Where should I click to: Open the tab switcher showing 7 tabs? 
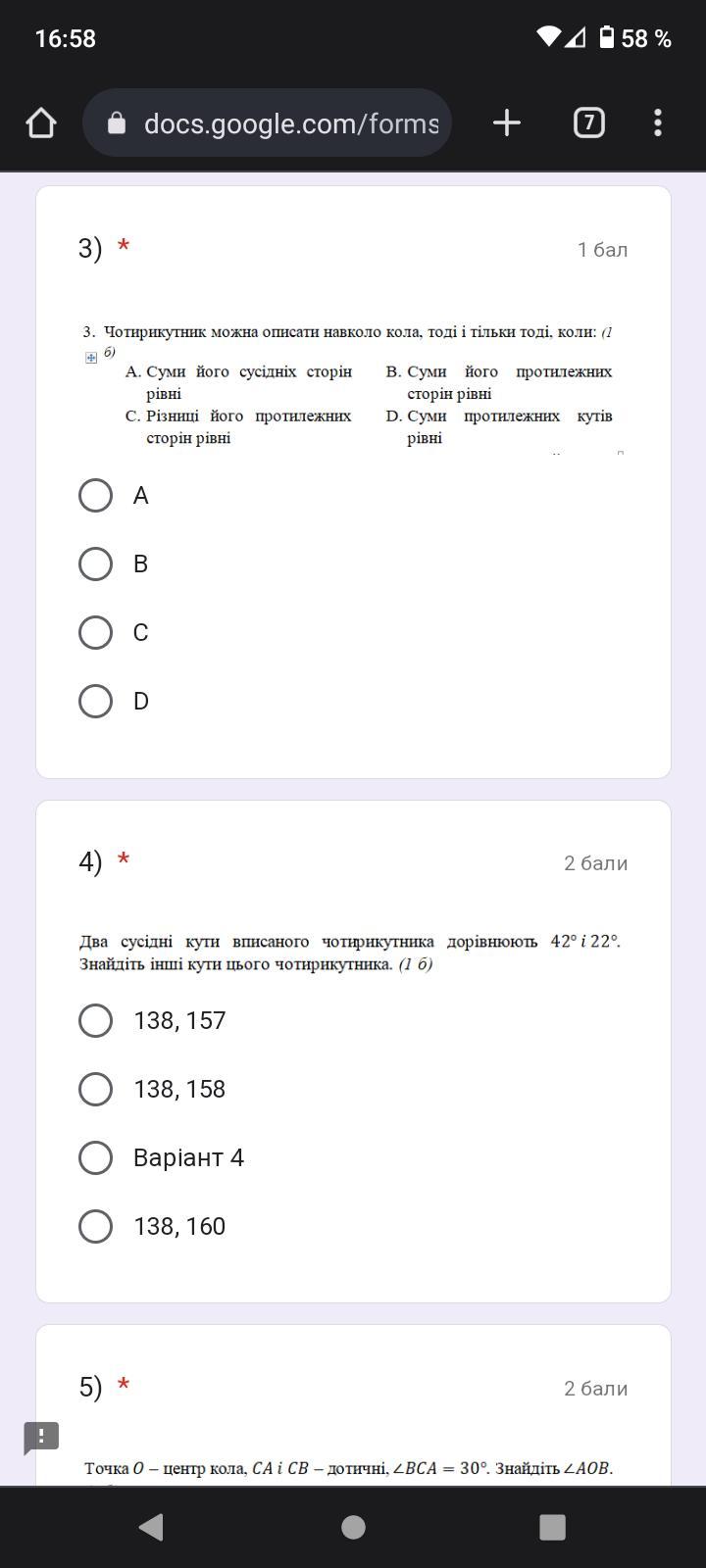[588, 122]
